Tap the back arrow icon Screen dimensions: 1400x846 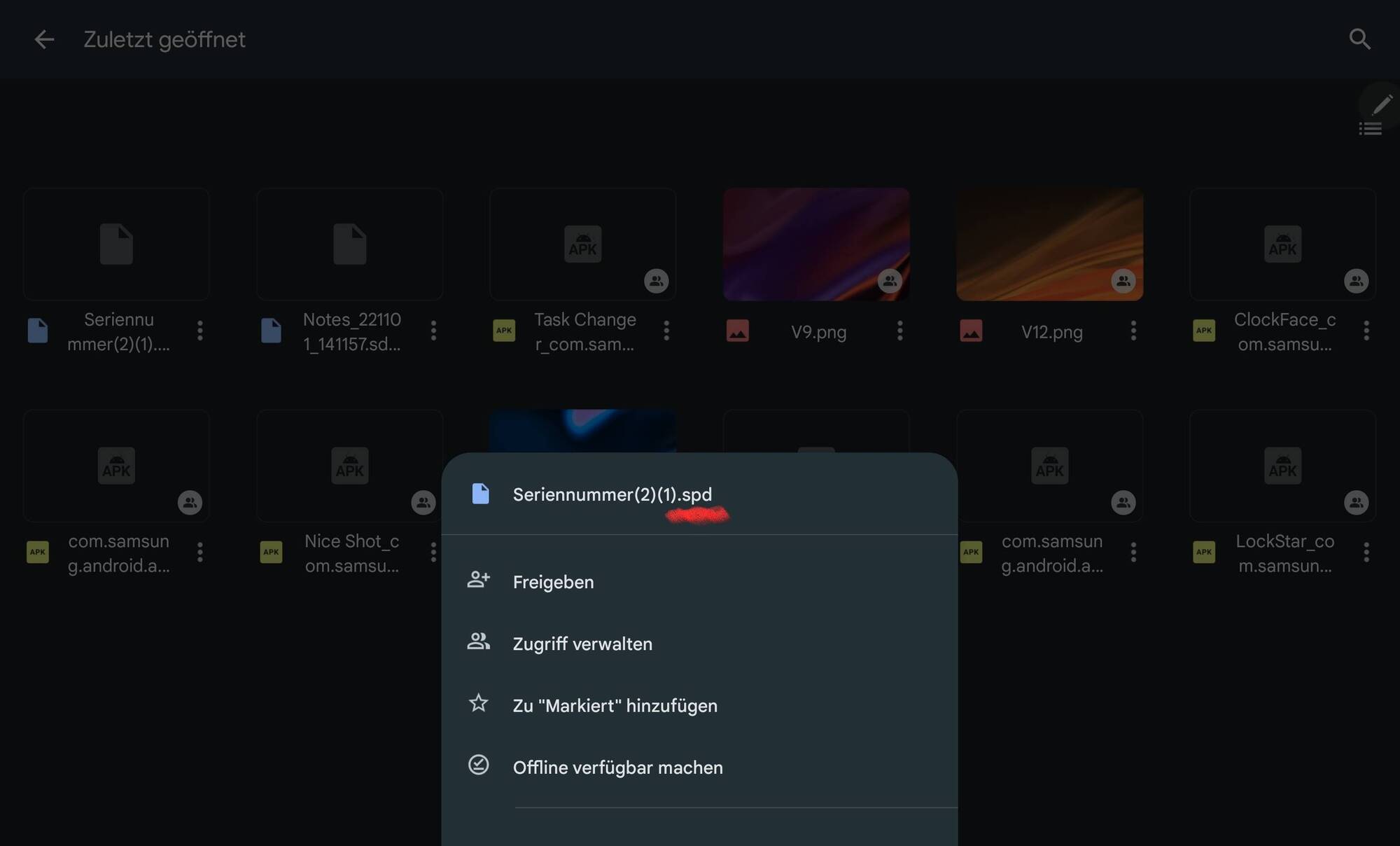pos(44,39)
